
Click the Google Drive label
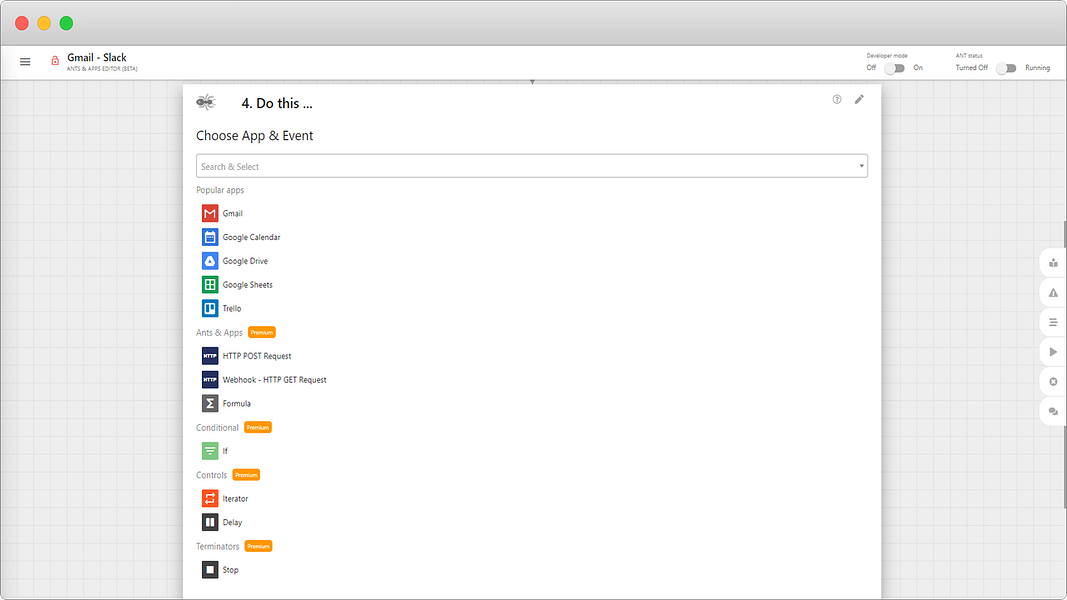point(245,261)
